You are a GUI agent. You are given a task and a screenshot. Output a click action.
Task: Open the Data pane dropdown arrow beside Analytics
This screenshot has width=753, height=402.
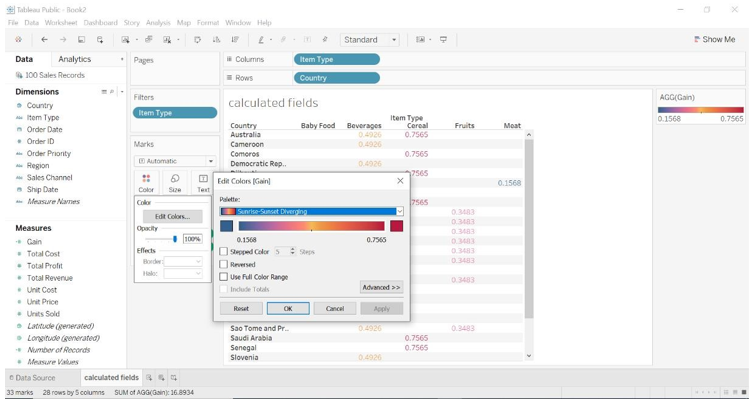(122, 60)
